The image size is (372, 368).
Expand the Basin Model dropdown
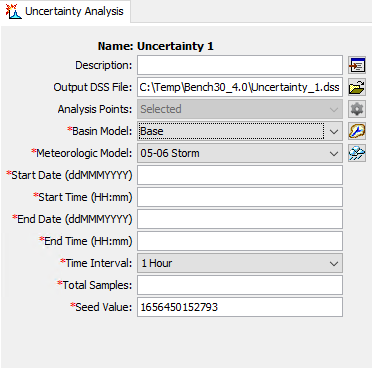point(334,131)
